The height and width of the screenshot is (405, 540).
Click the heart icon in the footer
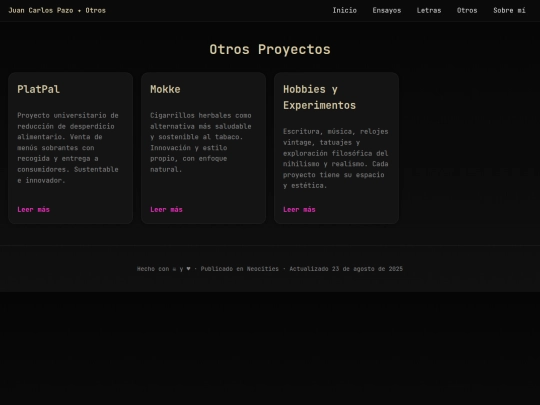[x=188, y=269]
